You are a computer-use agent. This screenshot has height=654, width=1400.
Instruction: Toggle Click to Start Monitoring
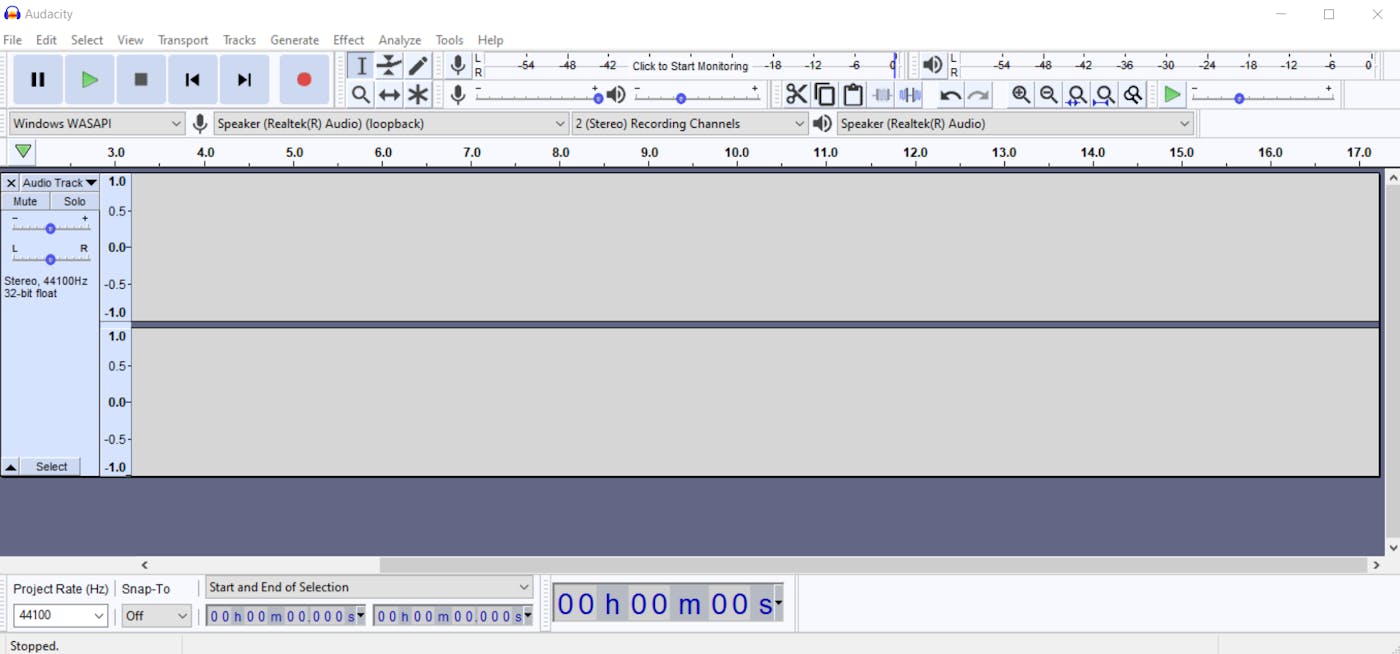[x=690, y=65]
